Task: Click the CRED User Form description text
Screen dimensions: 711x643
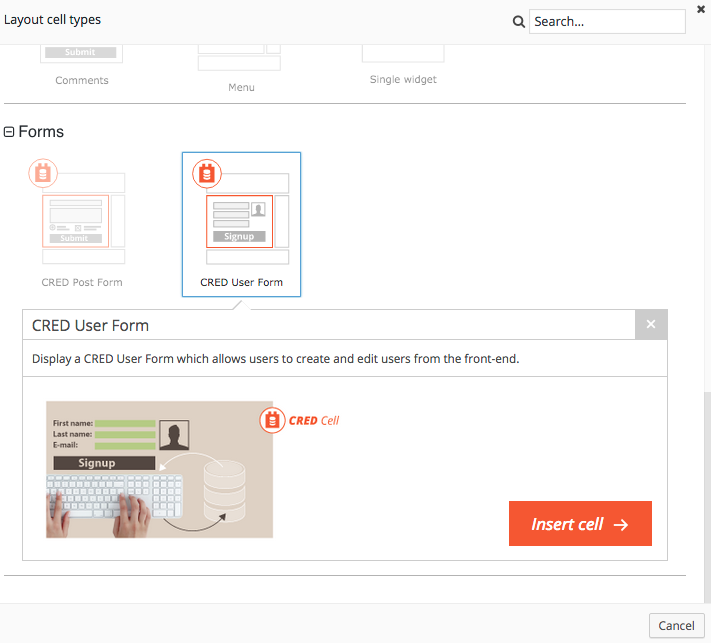Action: pos(275,359)
